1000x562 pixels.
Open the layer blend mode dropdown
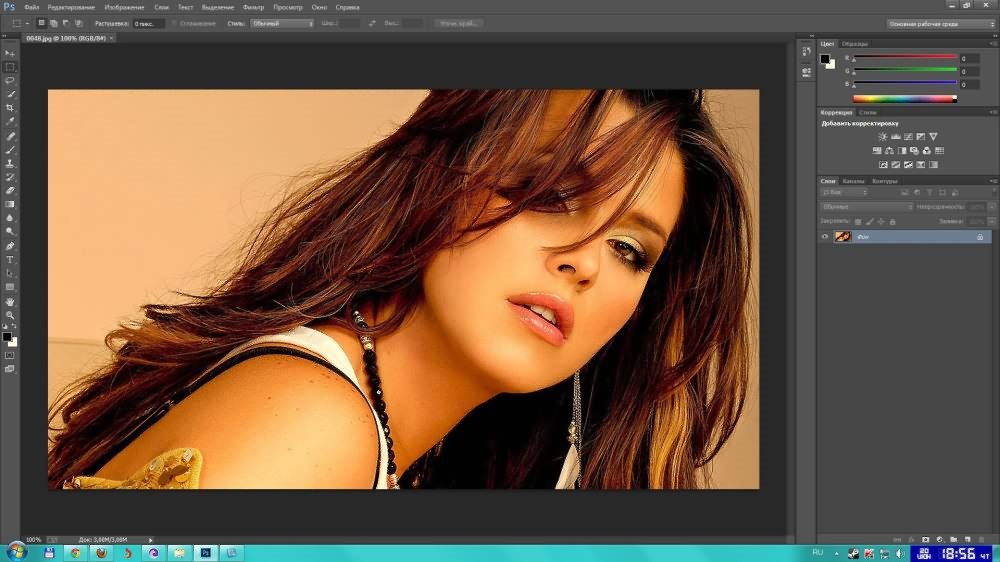point(866,207)
